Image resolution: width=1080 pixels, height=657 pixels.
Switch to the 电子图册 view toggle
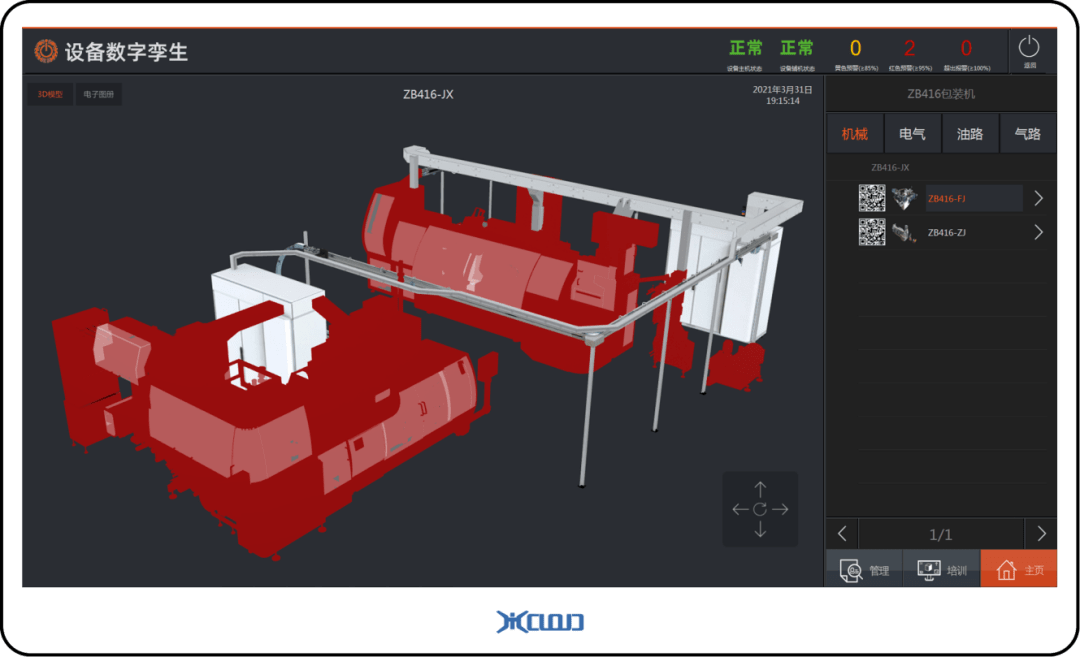pos(98,95)
